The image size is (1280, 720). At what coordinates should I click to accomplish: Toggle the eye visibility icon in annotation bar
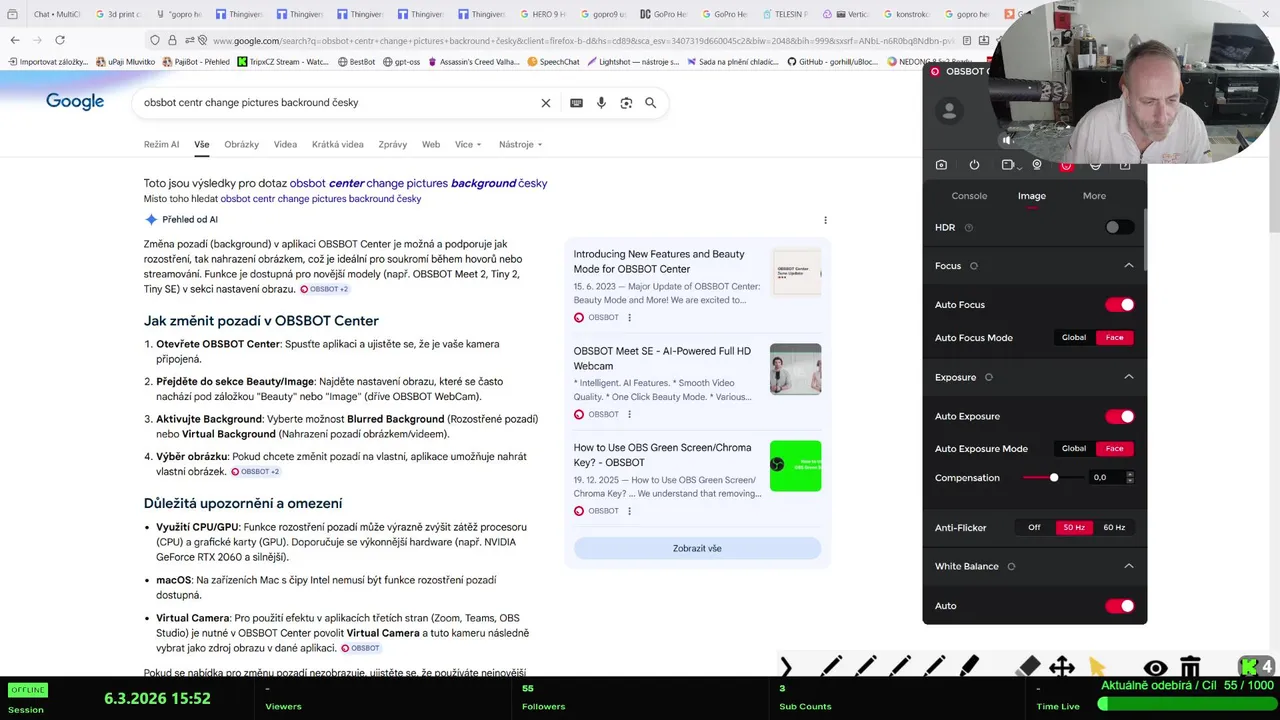tap(1155, 668)
